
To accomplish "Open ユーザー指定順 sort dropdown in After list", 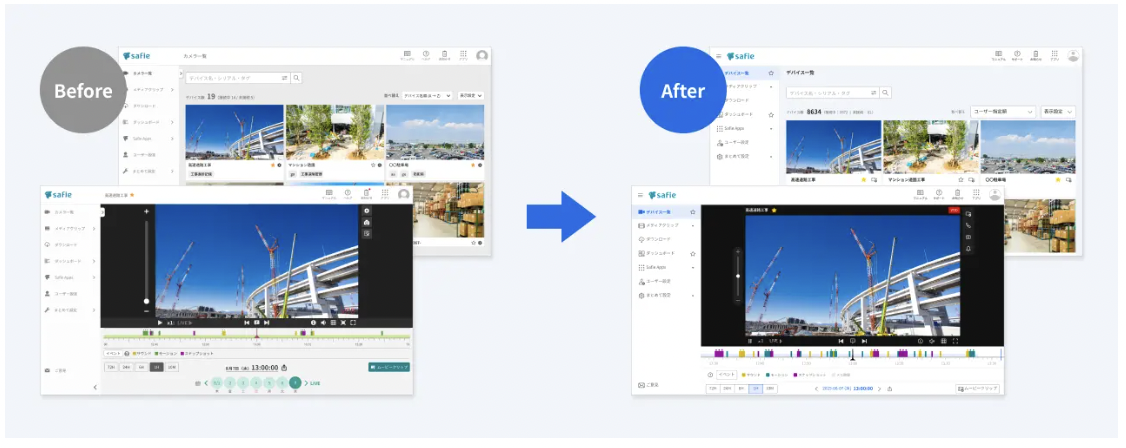I will pyautogui.click(x=1002, y=112).
